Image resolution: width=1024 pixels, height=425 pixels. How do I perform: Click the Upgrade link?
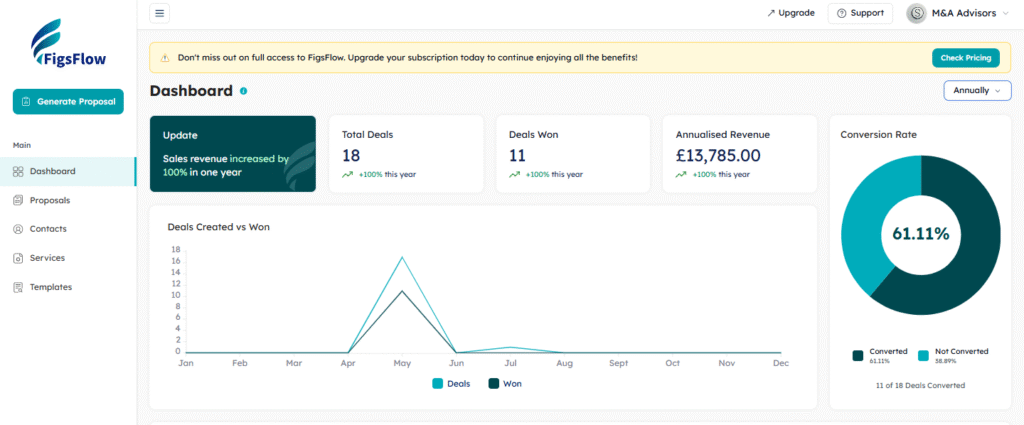point(790,13)
